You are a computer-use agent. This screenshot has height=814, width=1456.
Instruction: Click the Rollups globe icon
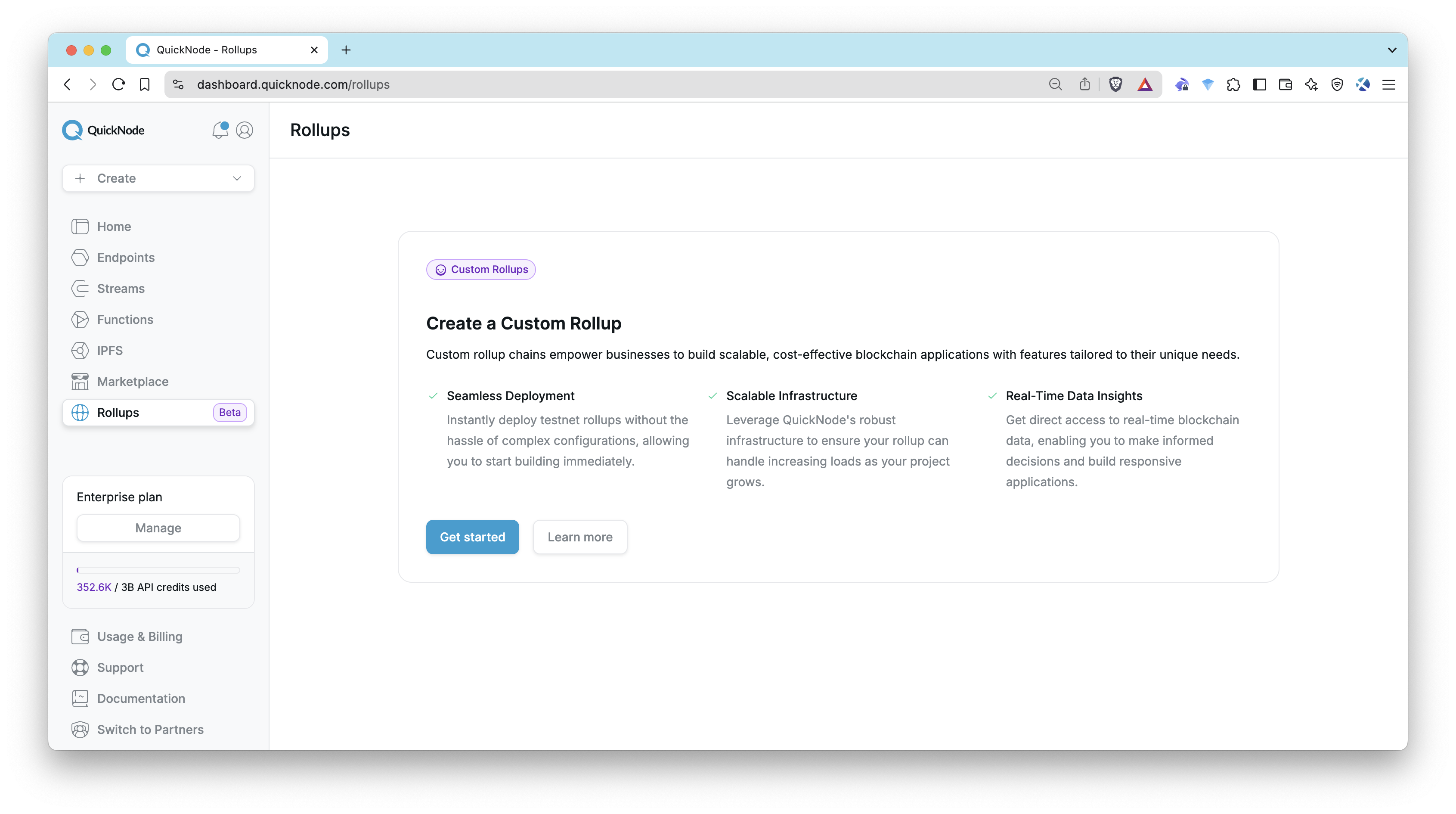pos(80,413)
